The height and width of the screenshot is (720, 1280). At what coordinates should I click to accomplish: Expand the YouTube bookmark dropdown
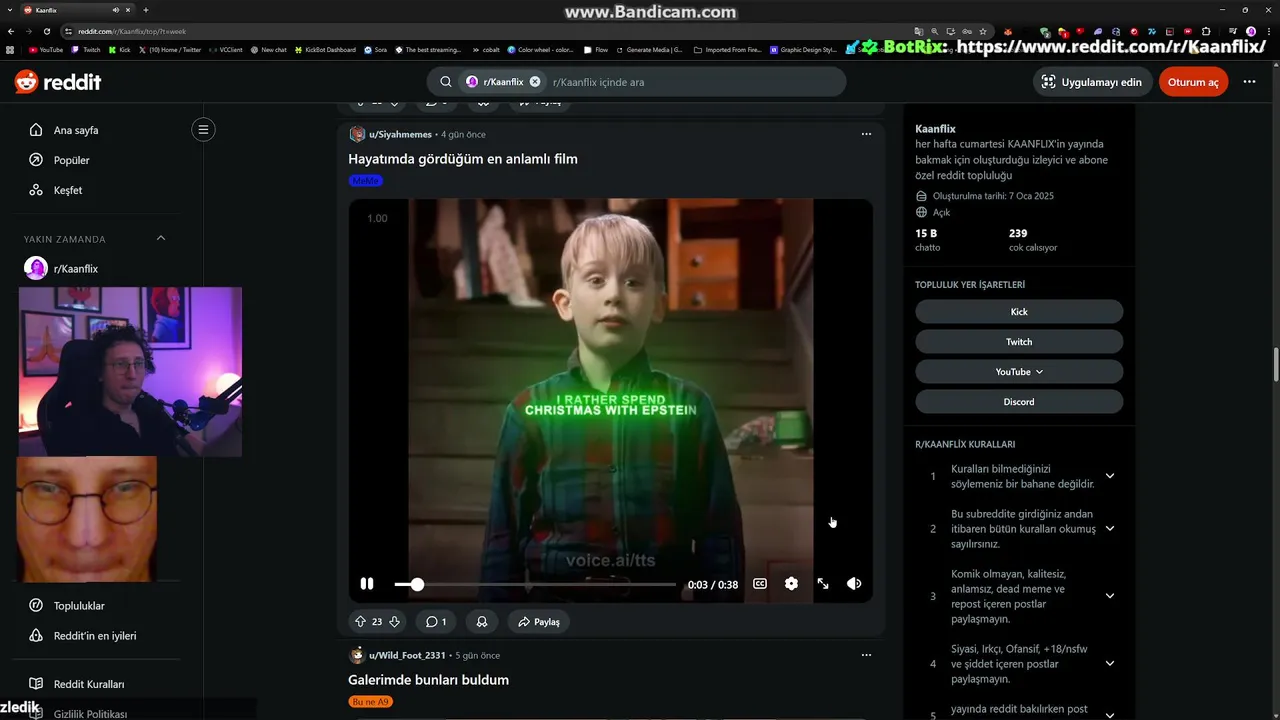point(1019,372)
